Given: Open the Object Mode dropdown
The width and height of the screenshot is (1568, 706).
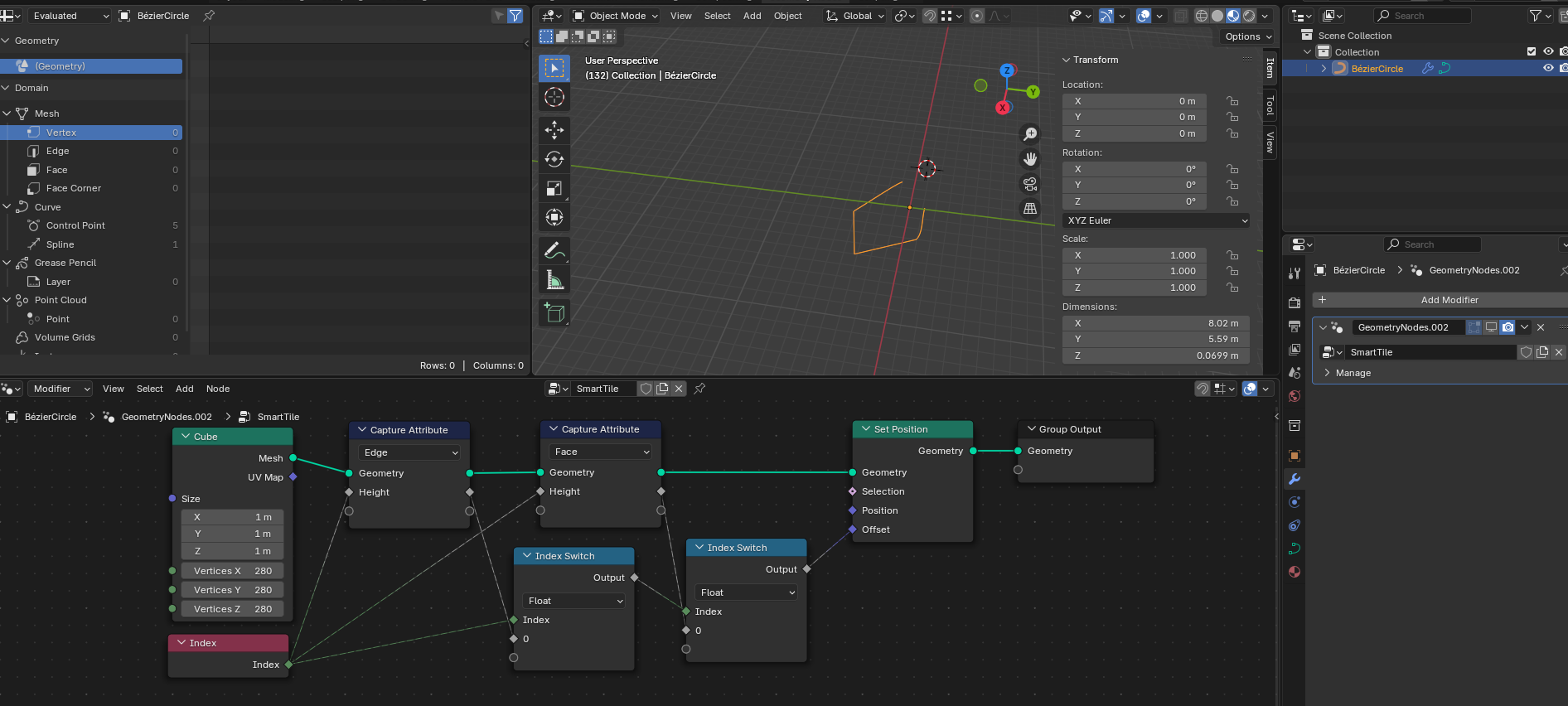Looking at the screenshot, I should point(616,16).
